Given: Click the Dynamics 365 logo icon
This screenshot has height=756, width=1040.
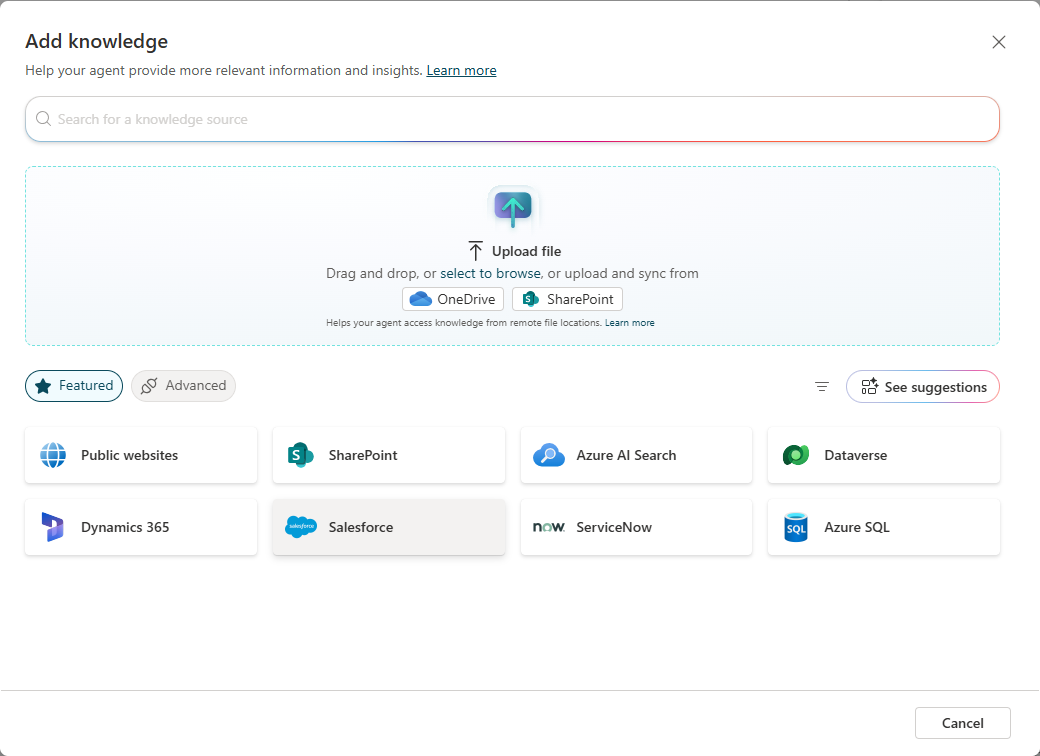Looking at the screenshot, I should 52,527.
